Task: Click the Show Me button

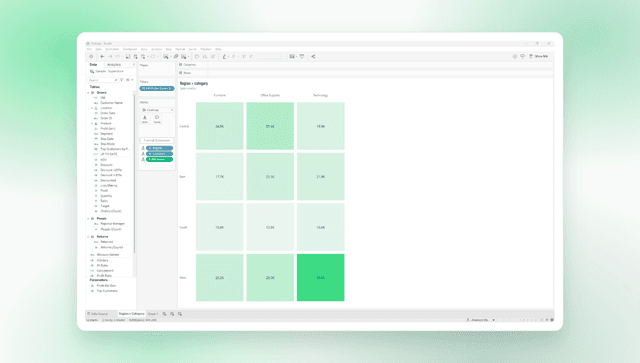Action: coord(539,56)
